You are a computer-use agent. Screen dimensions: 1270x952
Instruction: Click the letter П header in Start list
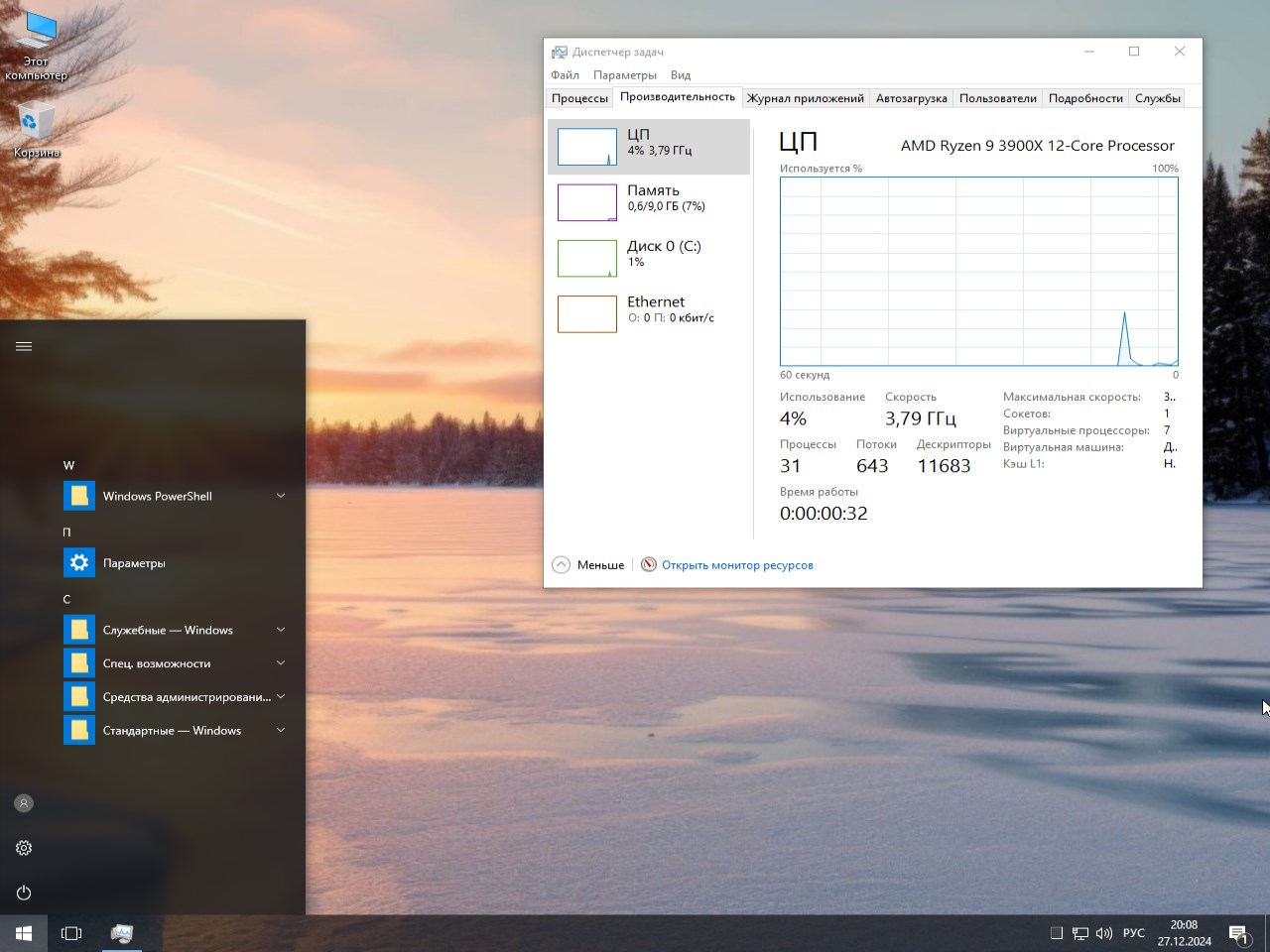(x=67, y=533)
